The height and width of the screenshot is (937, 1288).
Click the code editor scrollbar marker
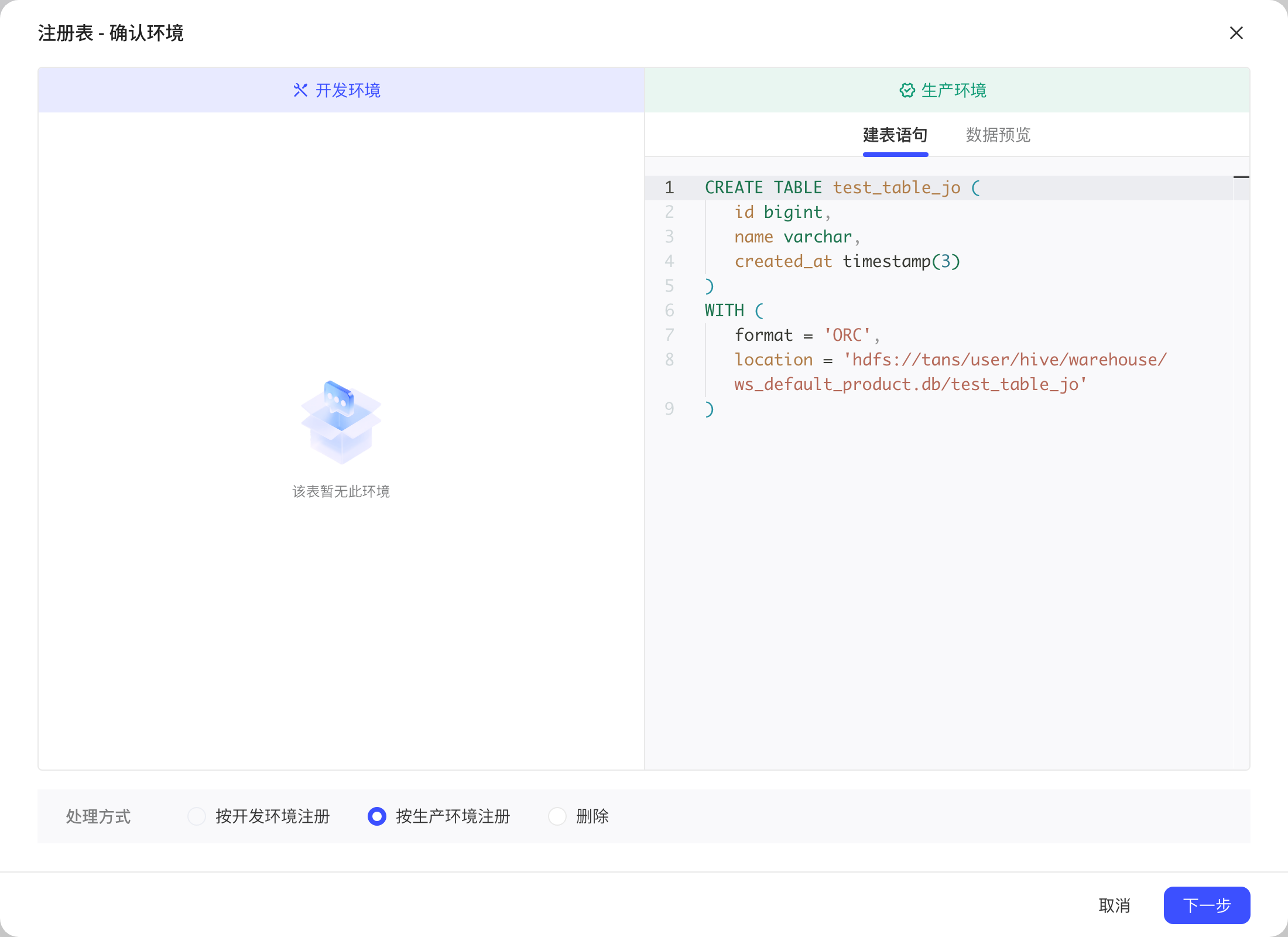tap(1241, 177)
